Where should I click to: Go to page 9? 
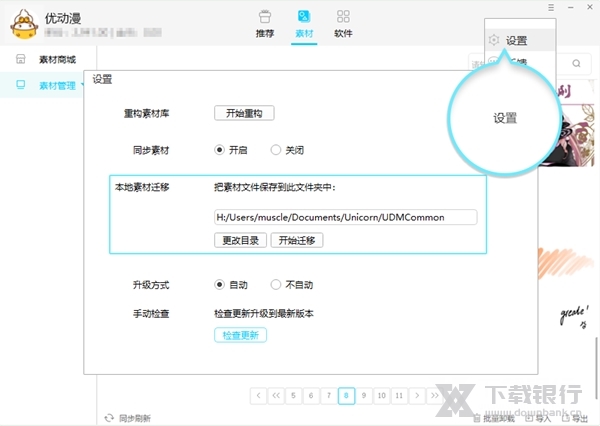coord(364,396)
